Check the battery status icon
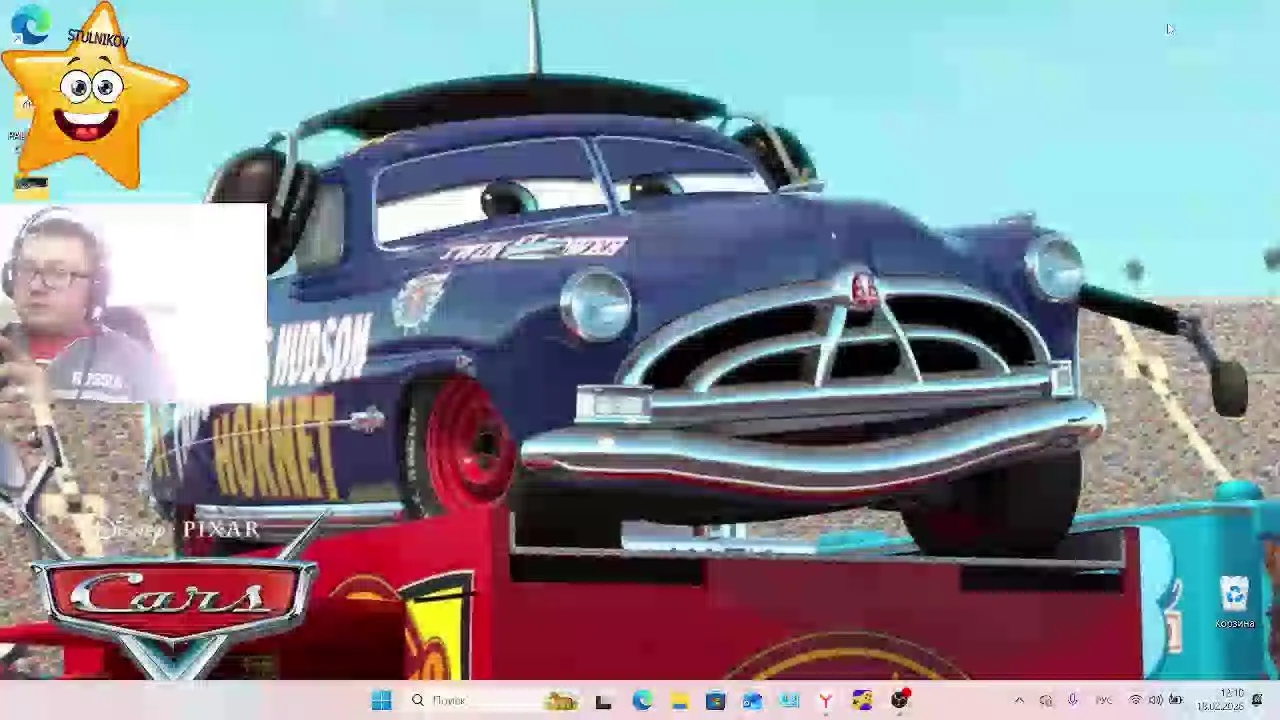This screenshot has height=720, width=1280. 1176,701
